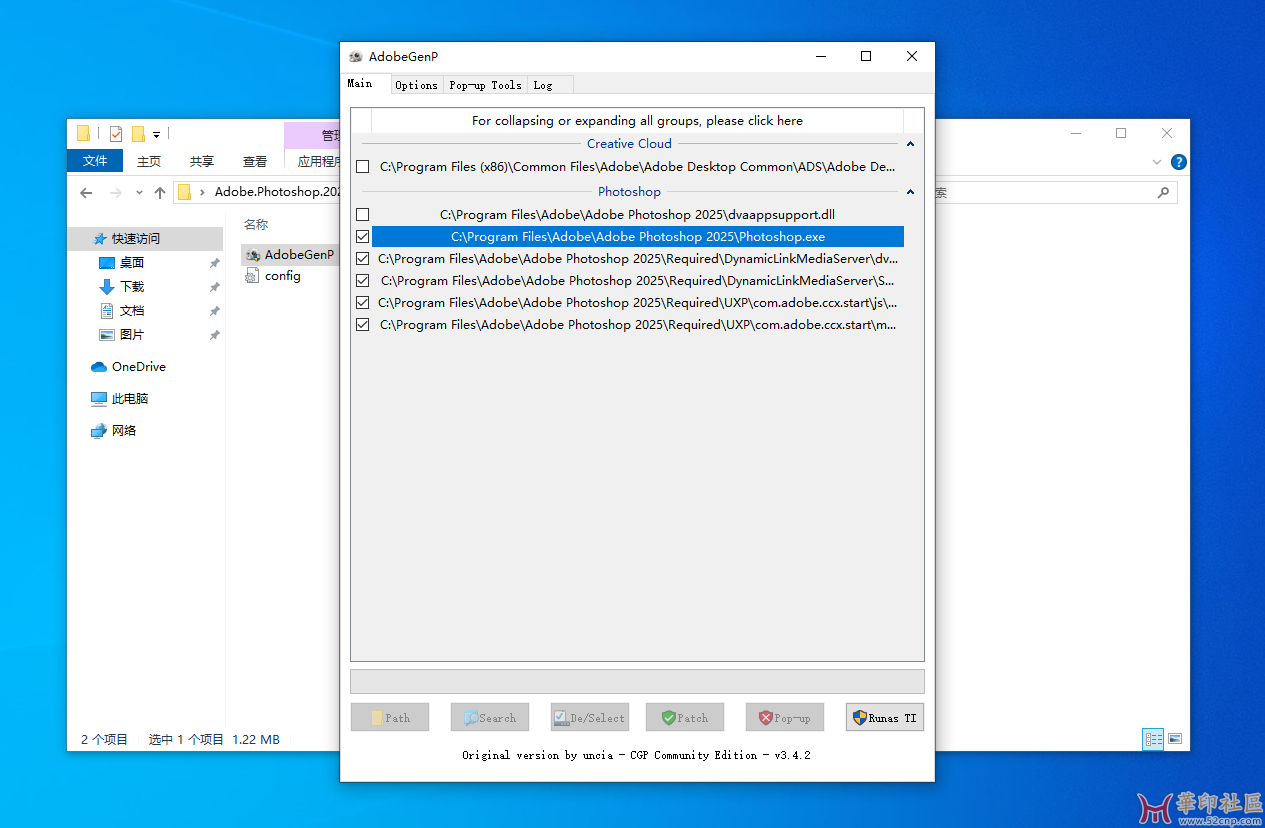Open 图片 in Explorer sidebar
The height and width of the screenshot is (828, 1265).
(x=132, y=335)
